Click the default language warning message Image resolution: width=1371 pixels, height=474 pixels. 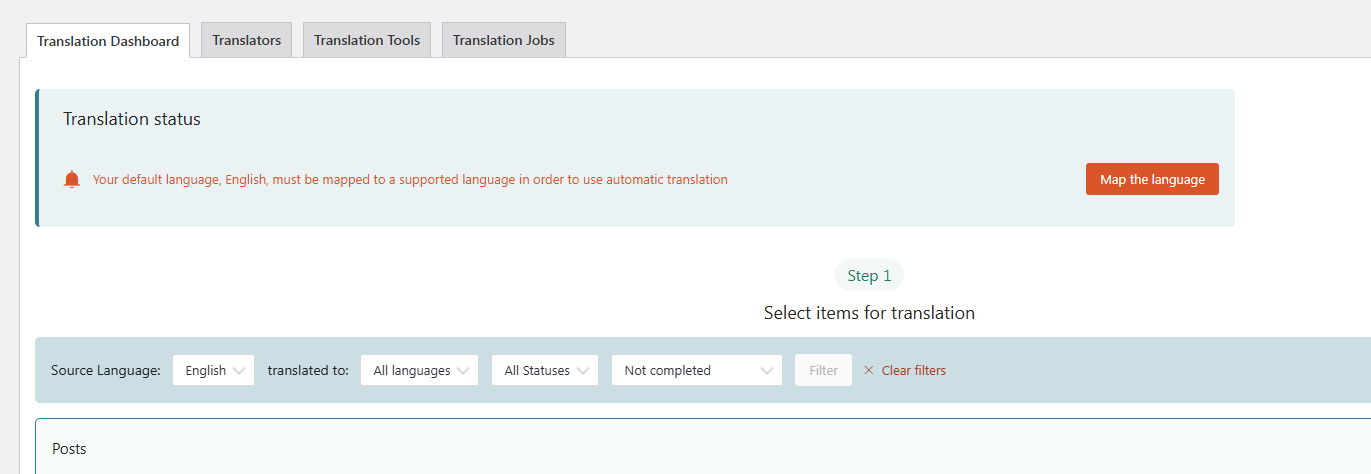pyautogui.click(x=410, y=180)
